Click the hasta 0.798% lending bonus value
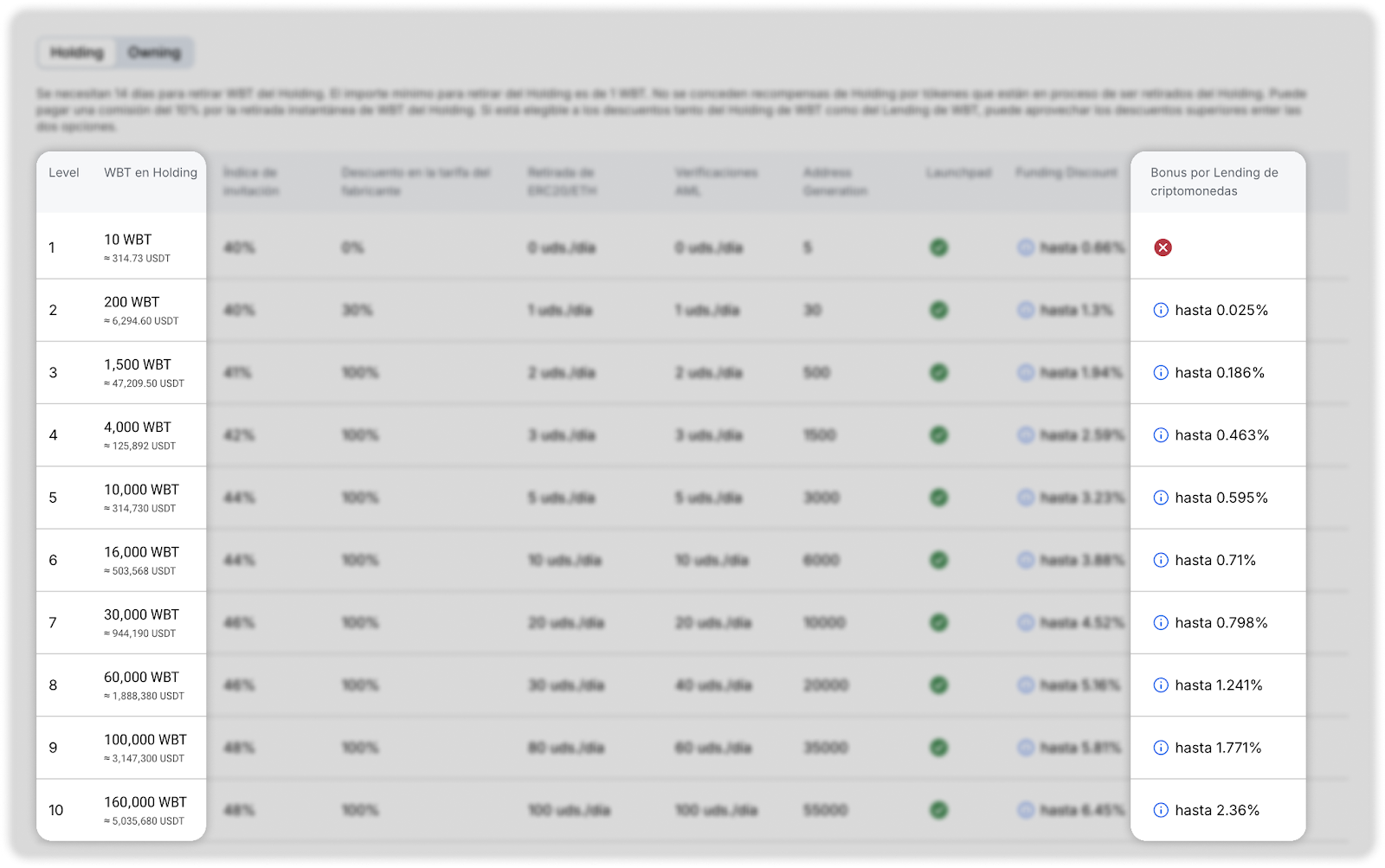The image size is (1385, 868). click(1221, 623)
